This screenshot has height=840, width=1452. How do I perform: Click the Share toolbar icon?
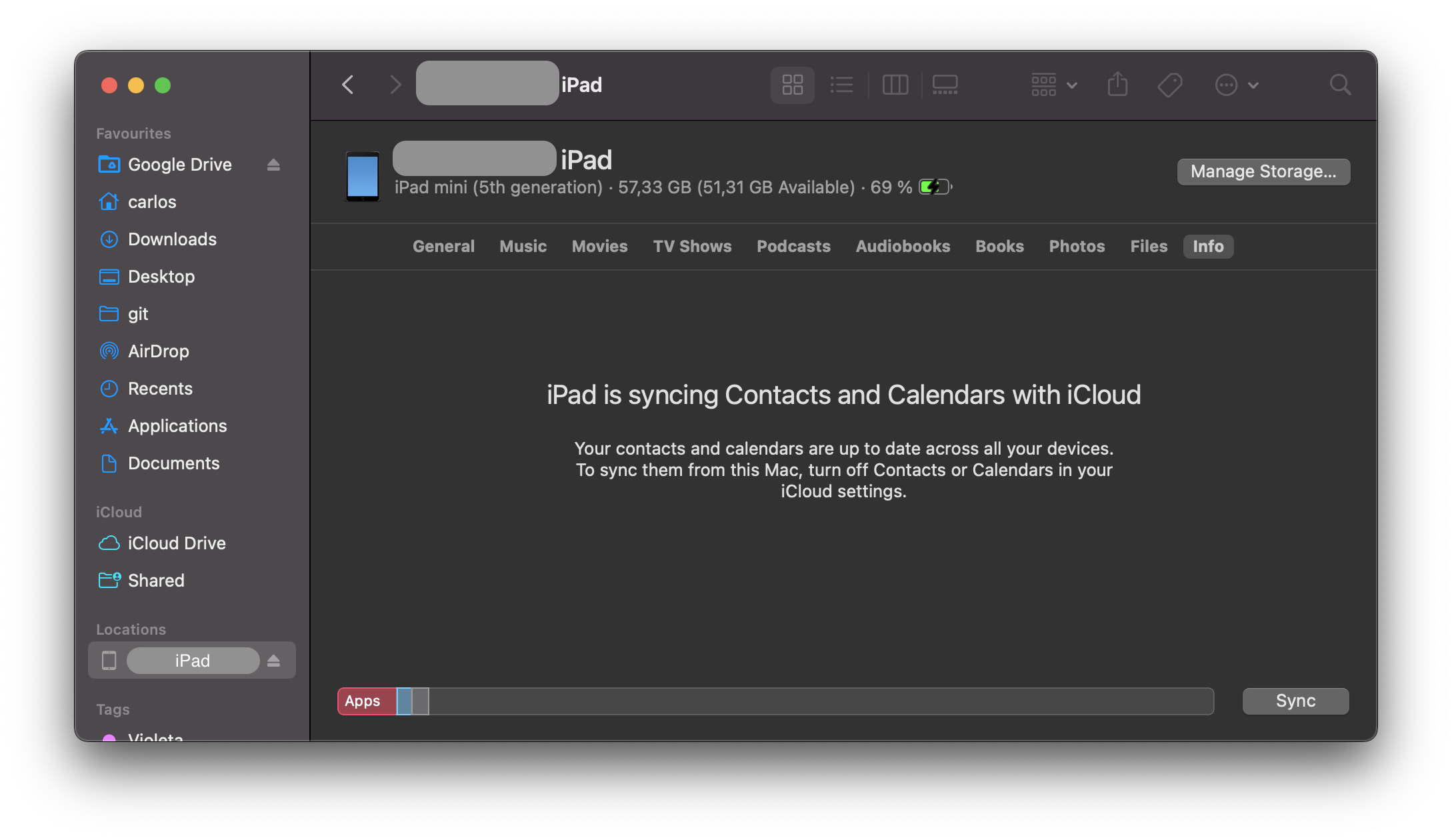pyautogui.click(x=1117, y=85)
